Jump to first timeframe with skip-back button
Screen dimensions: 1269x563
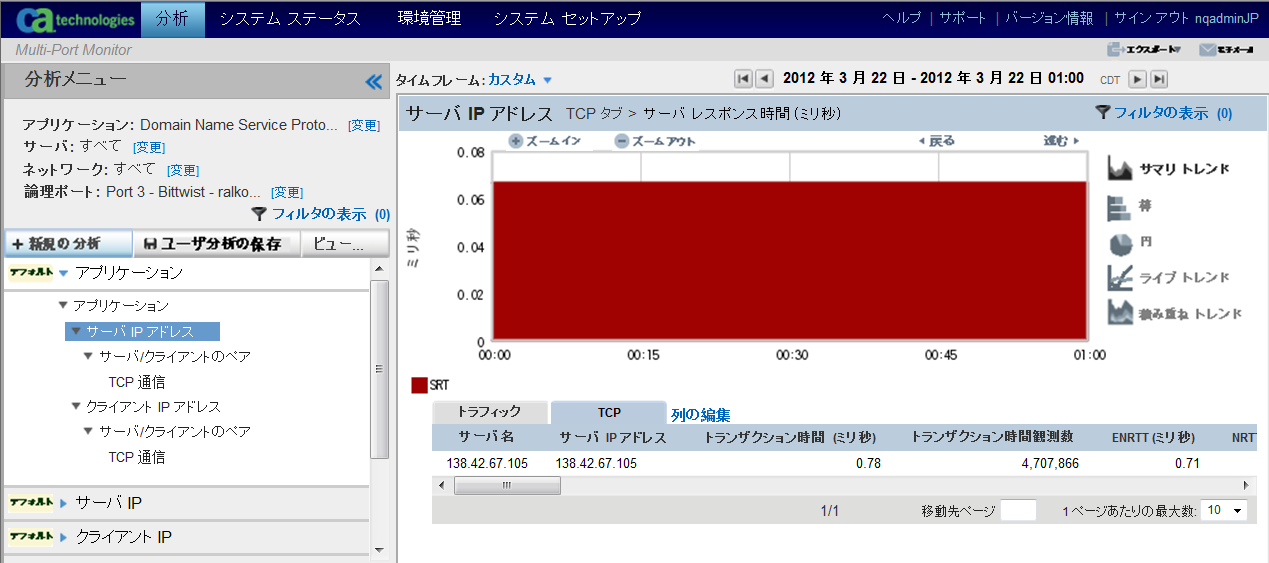(743, 79)
